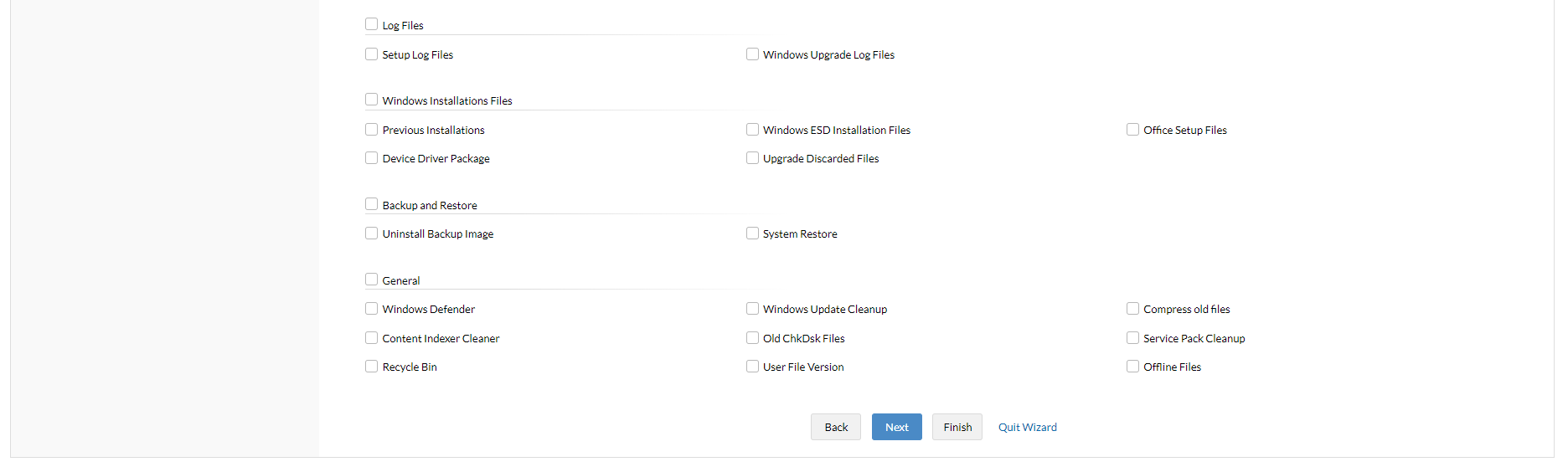This screenshot has width=1568, height=467.
Task: Check Device Driver Package option
Action: click(371, 158)
